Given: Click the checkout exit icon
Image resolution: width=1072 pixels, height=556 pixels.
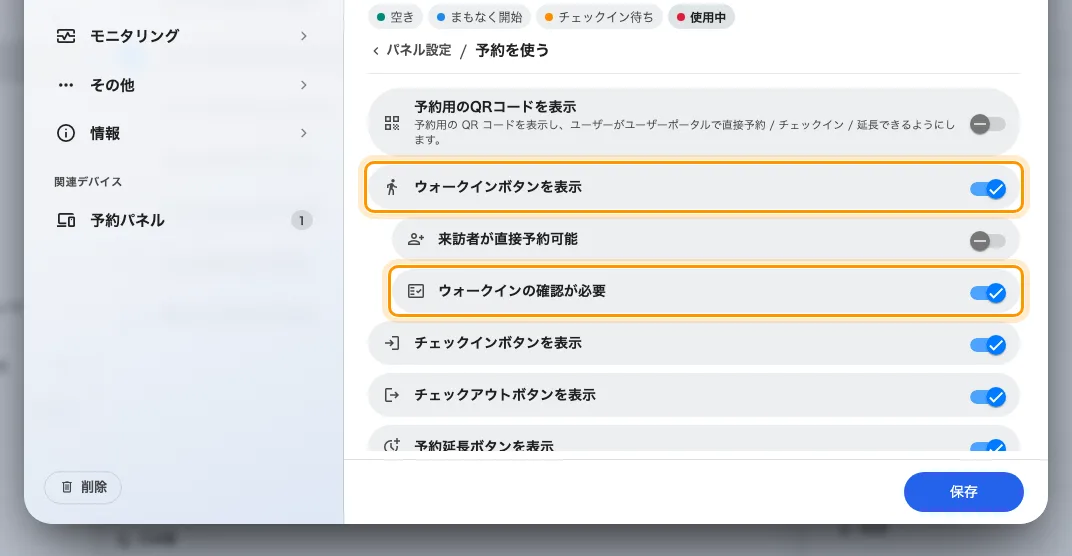Looking at the screenshot, I should coord(392,395).
